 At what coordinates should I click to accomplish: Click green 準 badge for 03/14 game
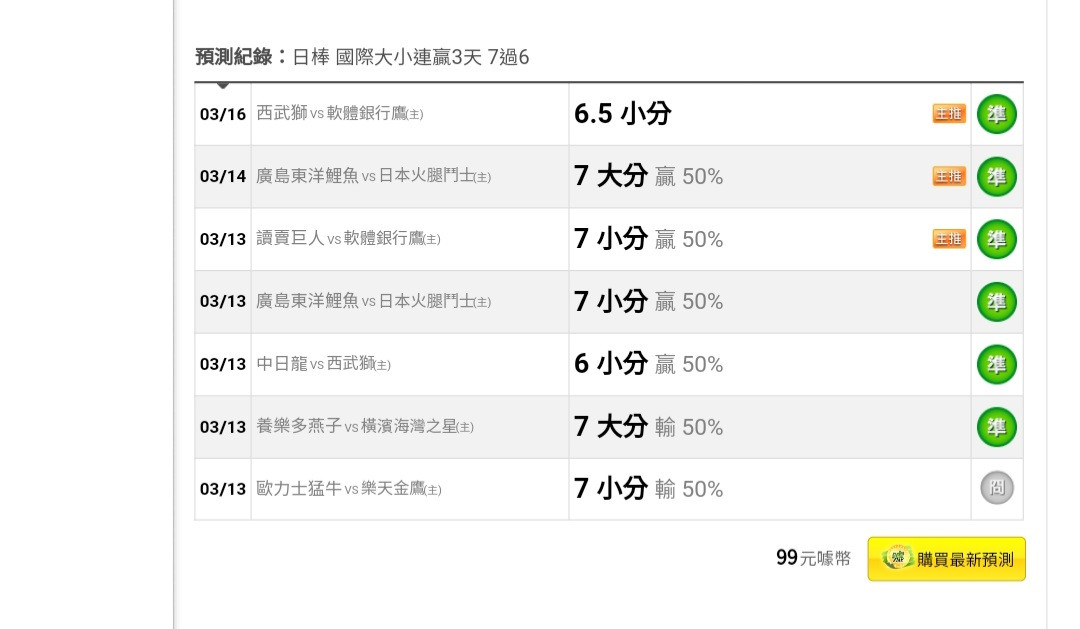(x=997, y=176)
